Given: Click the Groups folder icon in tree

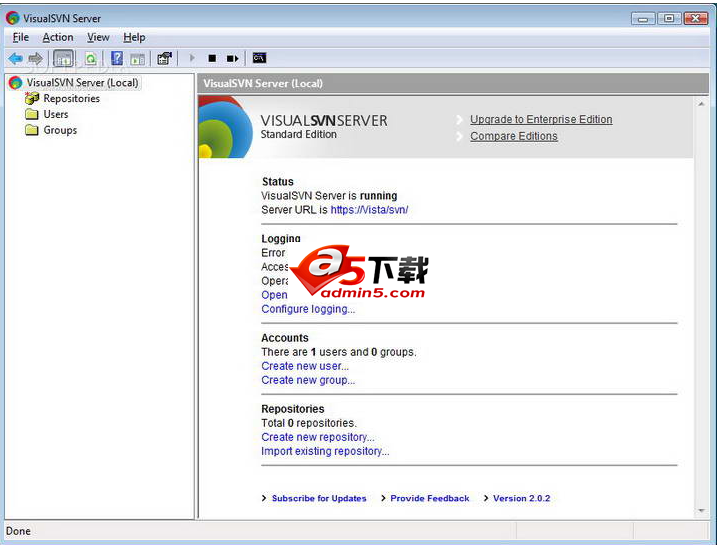Looking at the screenshot, I should (x=32, y=130).
